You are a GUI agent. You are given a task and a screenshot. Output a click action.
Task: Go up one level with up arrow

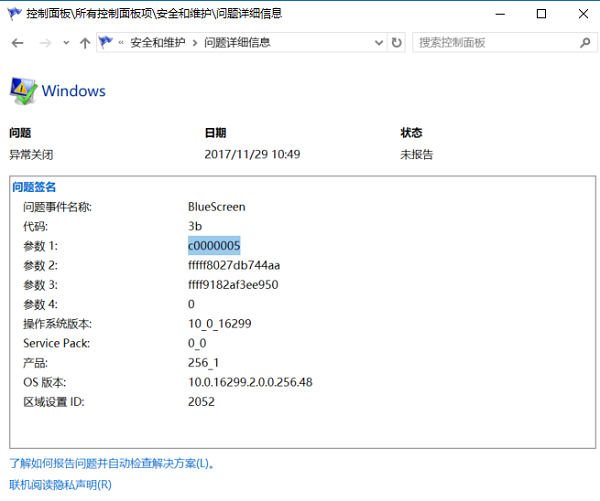tap(85, 43)
